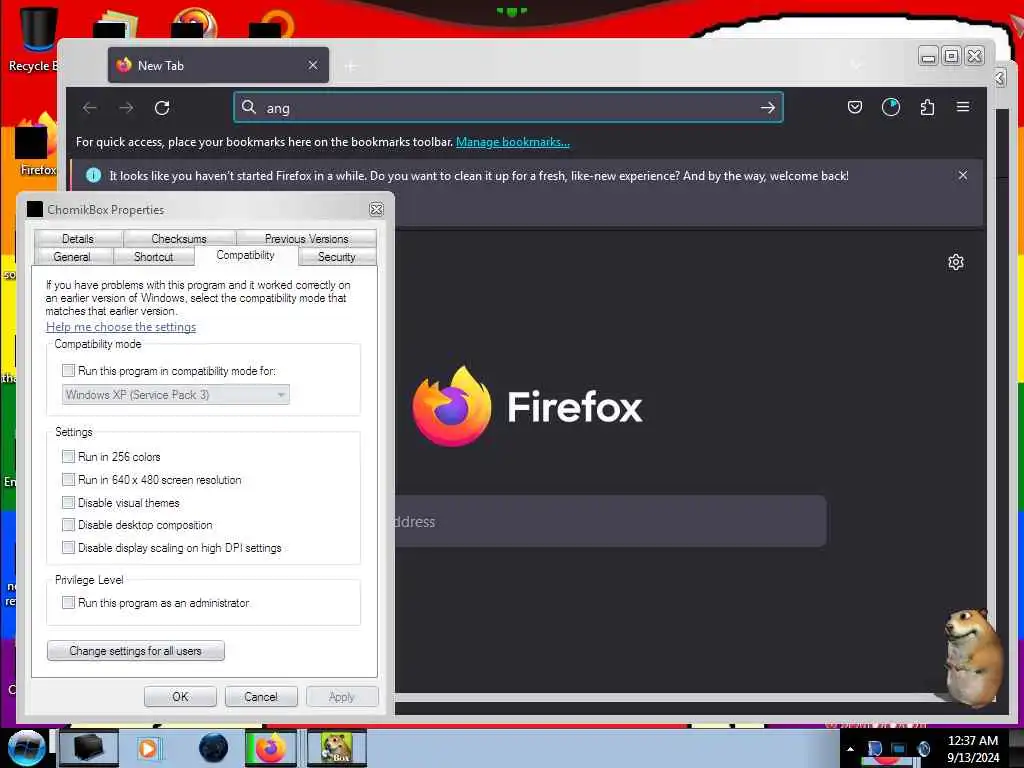This screenshot has height=768, width=1024.
Task: Open New Tab personalize gear icon
Action: tap(955, 262)
